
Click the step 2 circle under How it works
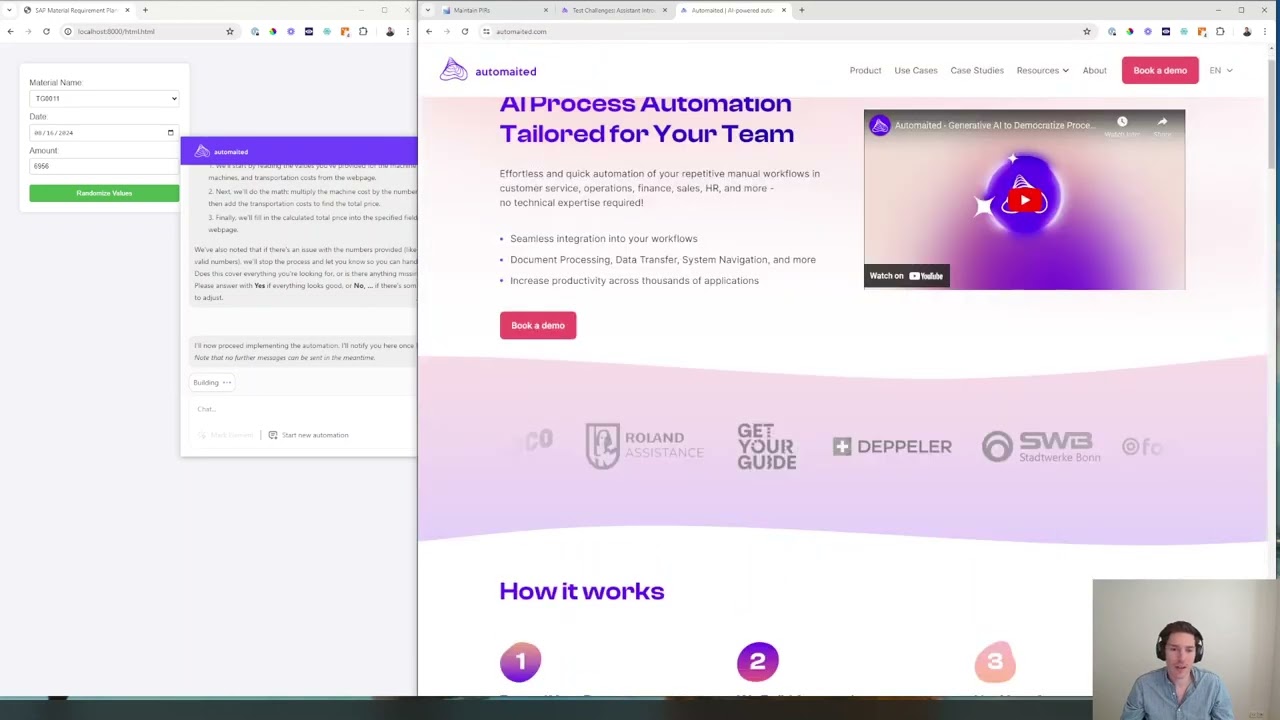[x=758, y=661]
